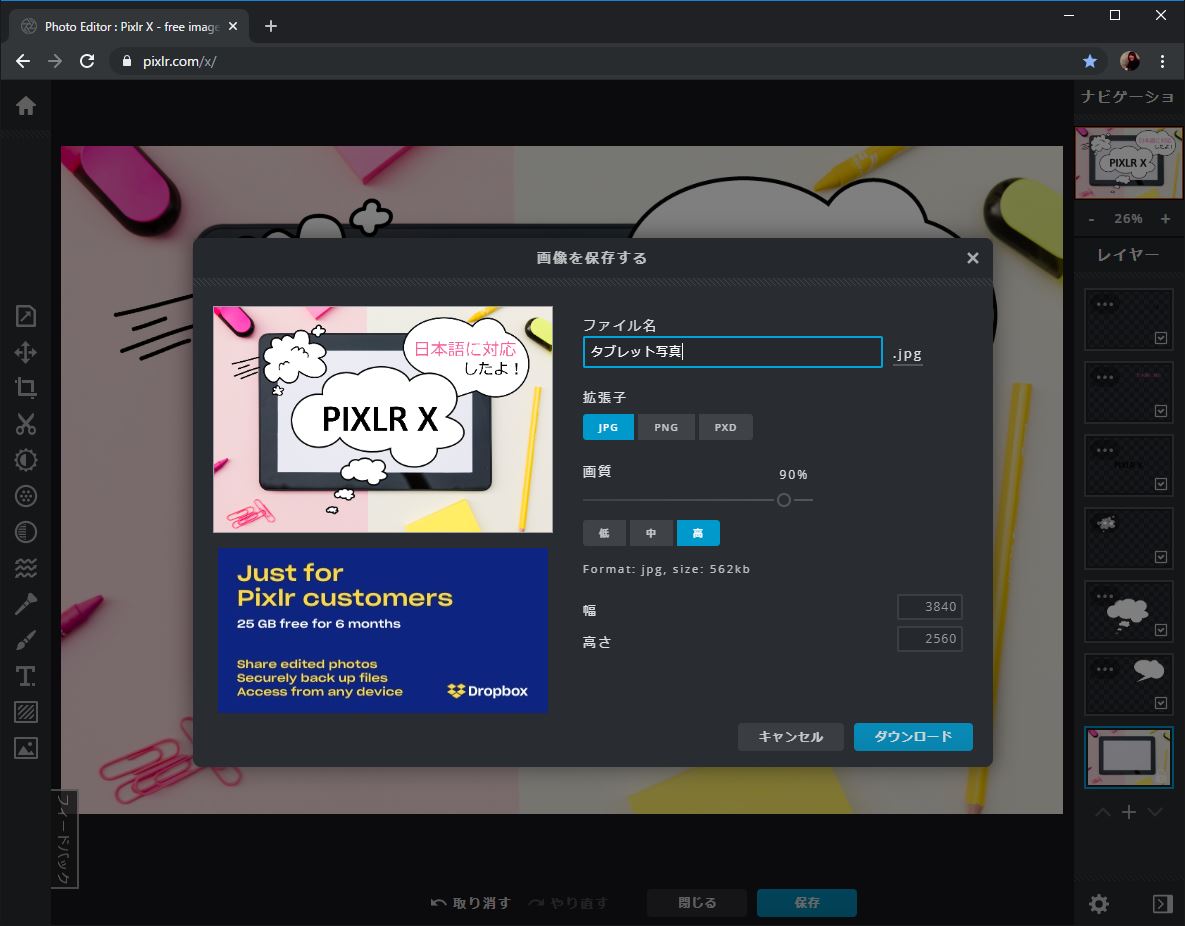Toggle visibility of fourth layer checkbox
Screen dimensions: 1185x926
(1161, 557)
